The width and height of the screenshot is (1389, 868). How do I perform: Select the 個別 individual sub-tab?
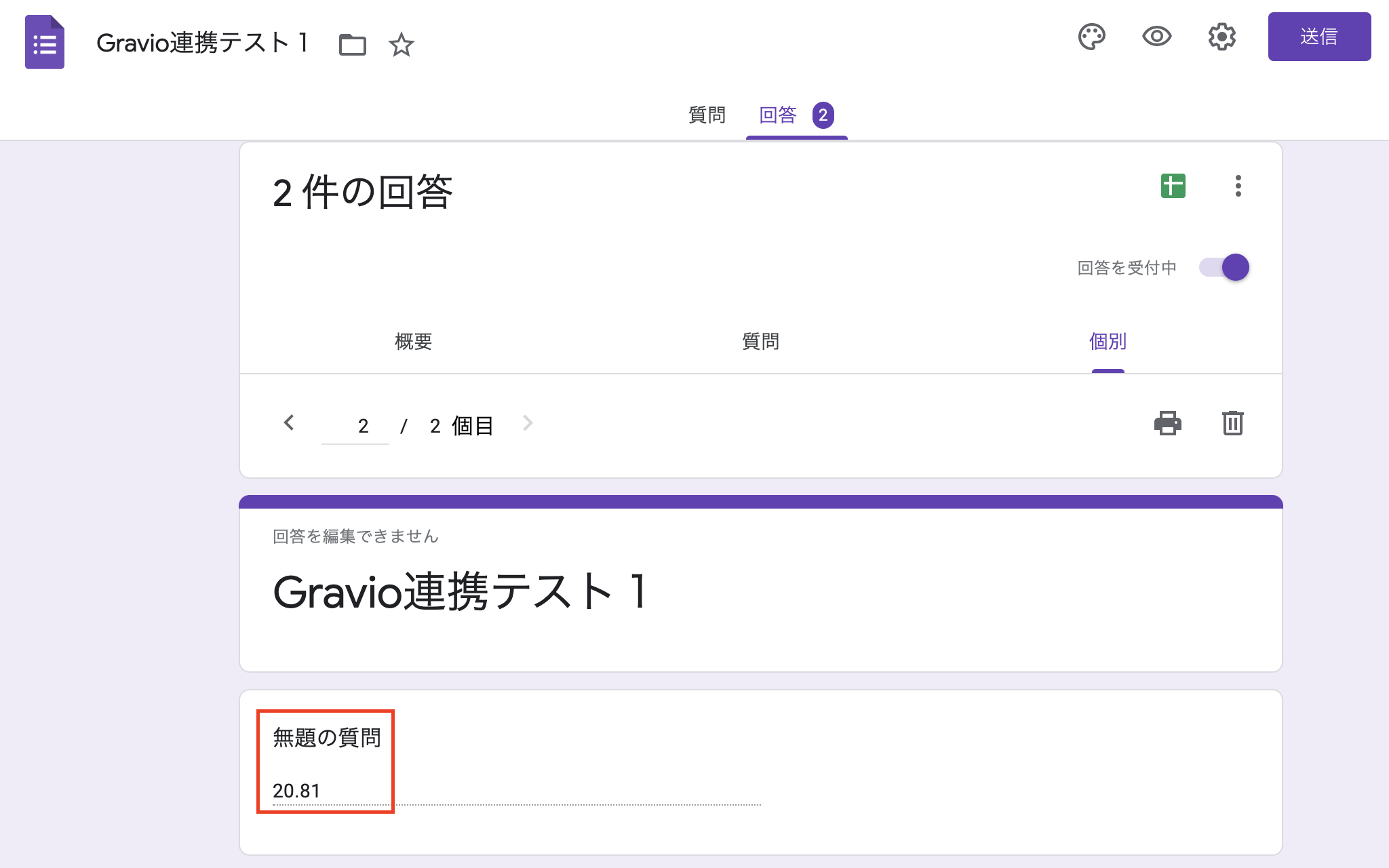1108,341
